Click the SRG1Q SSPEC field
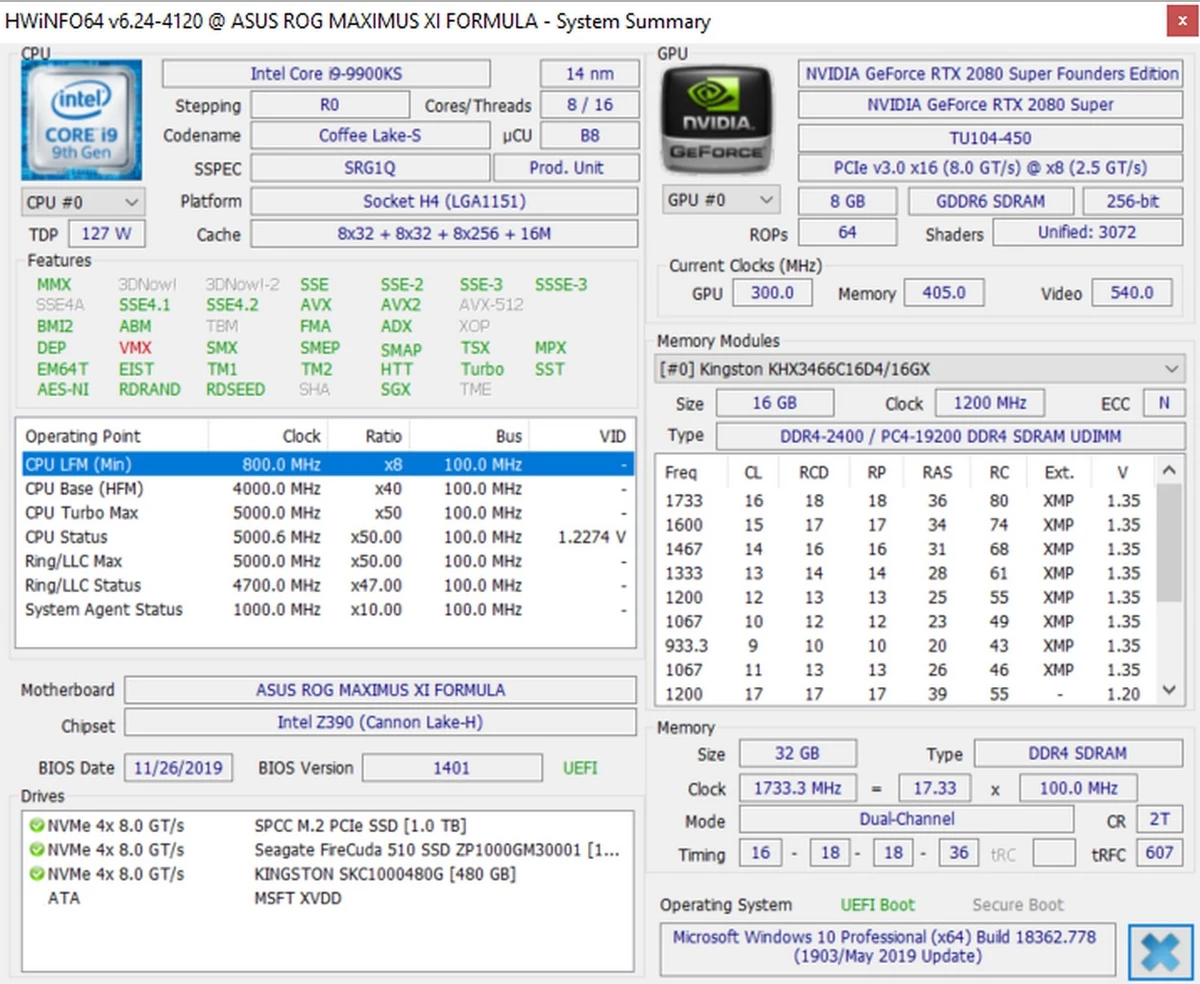 click(370, 168)
